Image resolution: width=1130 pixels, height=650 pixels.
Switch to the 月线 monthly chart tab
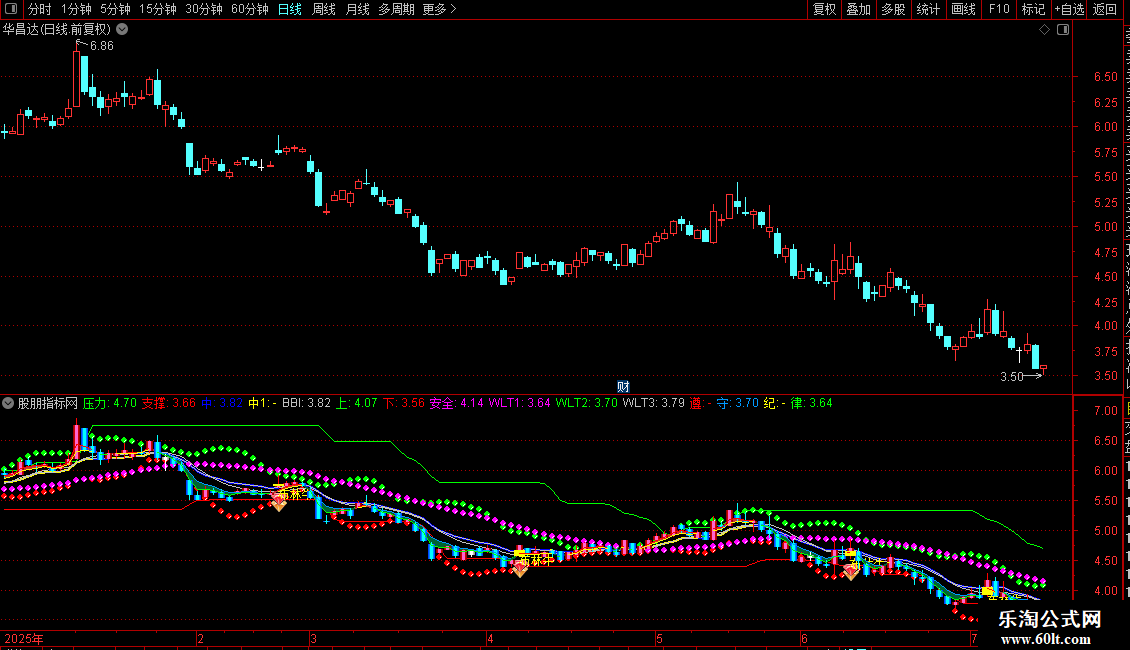(x=357, y=9)
